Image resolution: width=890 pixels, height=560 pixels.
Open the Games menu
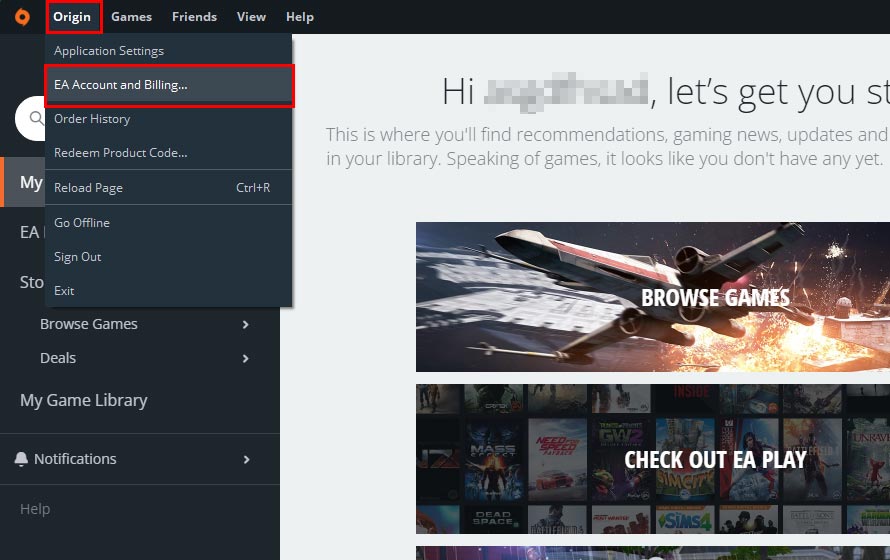click(x=131, y=17)
